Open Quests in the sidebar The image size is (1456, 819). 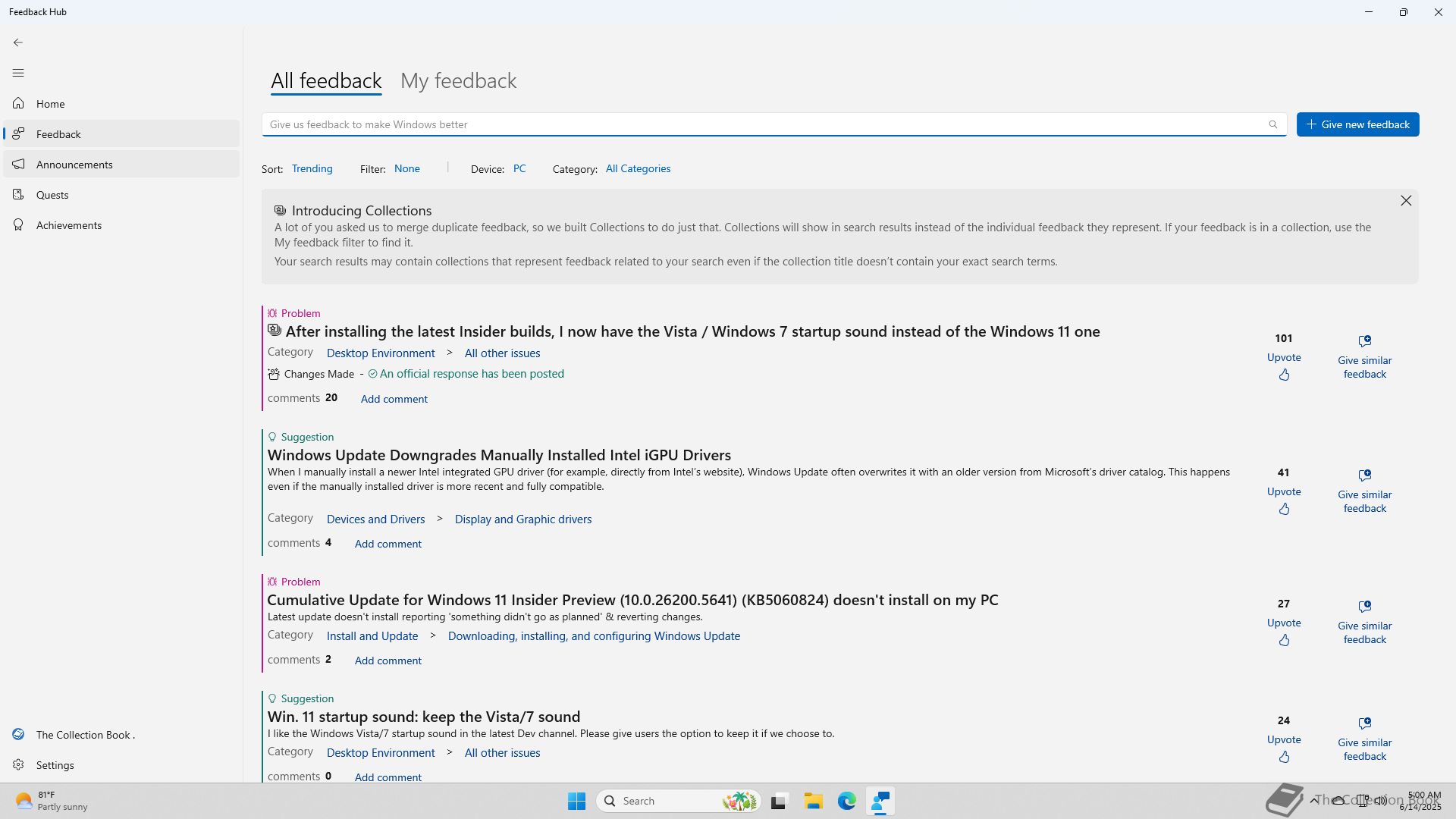[52, 195]
